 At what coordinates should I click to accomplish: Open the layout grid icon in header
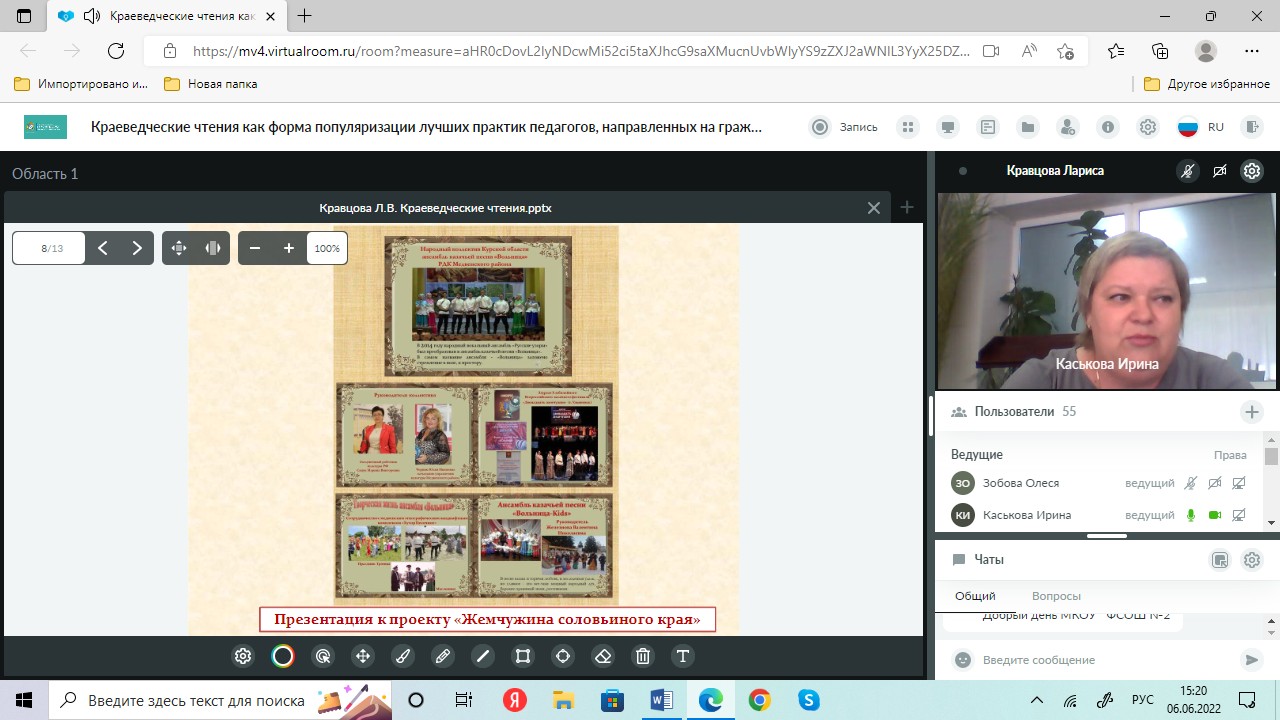[x=908, y=127]
